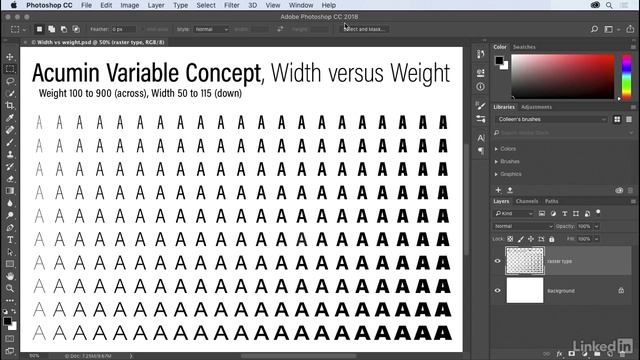Image resolution: width=640 pixels, height=360 pixels.
Task: Open the Colleen's brushes library dropdown
Action: (x=552, y=119)
